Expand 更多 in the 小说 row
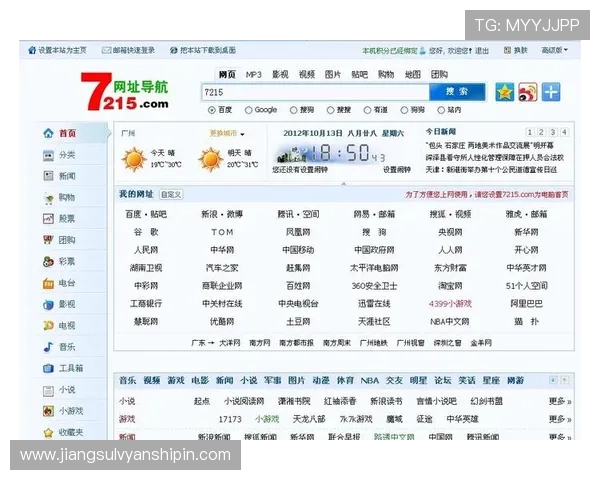 click(560, 401)
